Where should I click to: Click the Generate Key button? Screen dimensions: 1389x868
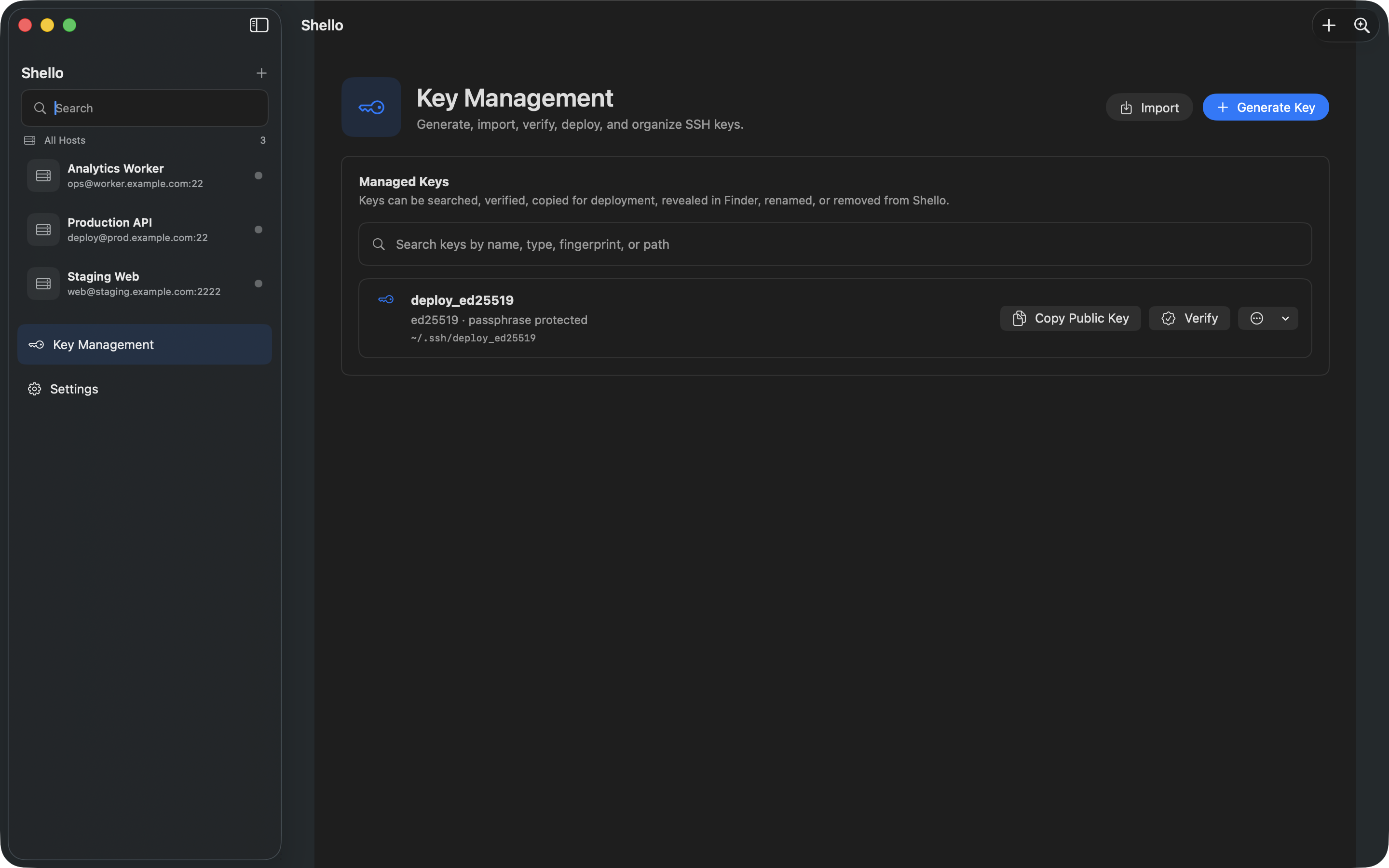(1266, 108)
